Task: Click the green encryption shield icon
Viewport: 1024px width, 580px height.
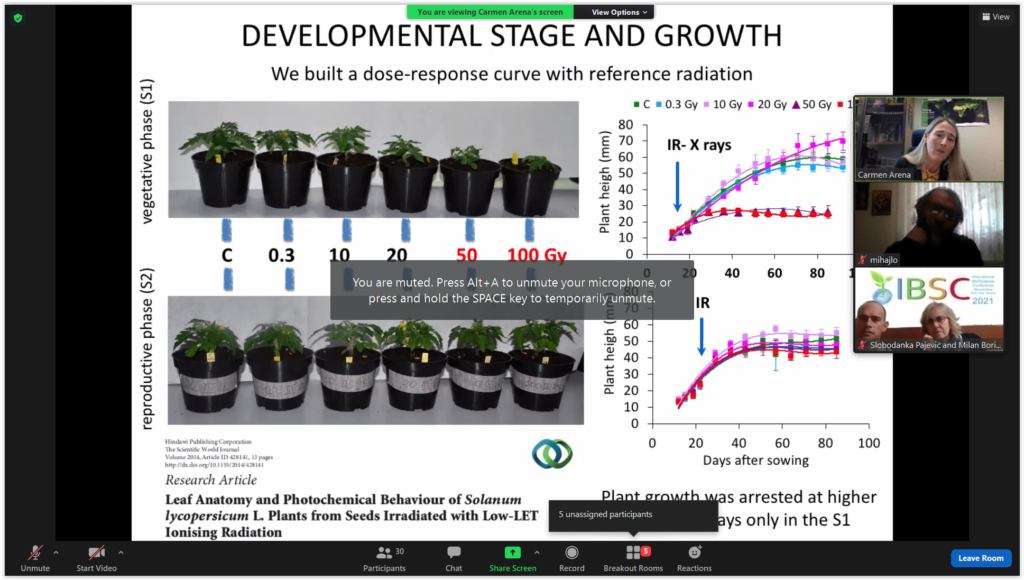Action: (17, 17)
